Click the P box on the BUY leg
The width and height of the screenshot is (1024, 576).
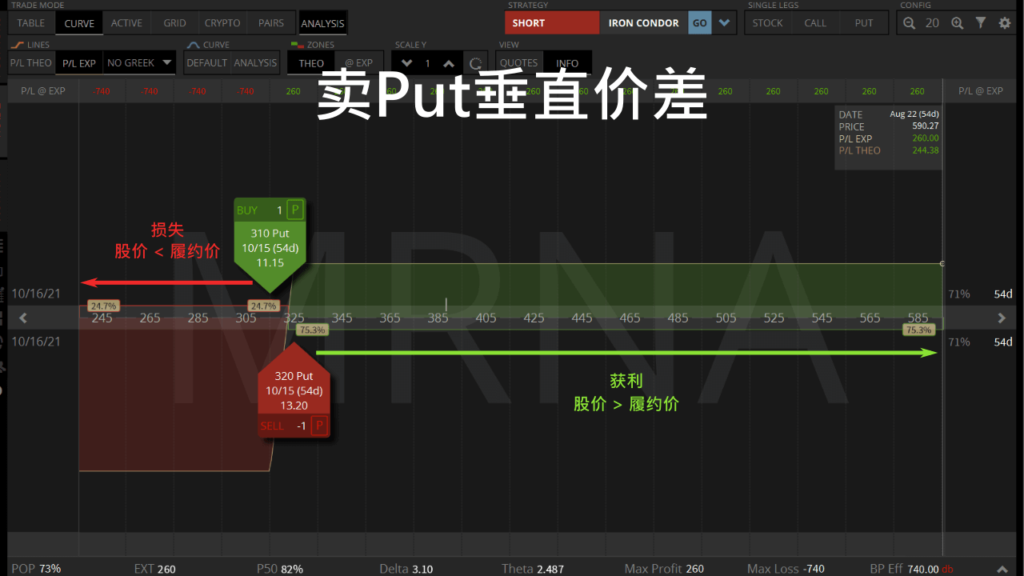coord(295,210)
